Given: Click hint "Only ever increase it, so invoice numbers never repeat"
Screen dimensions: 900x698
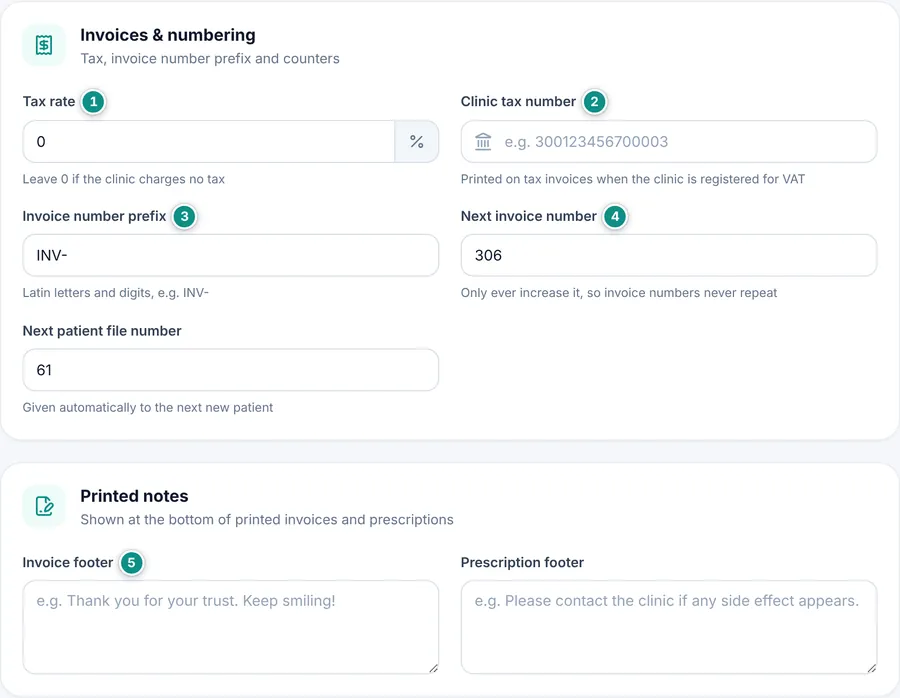Looking at the screenshot, I should click(619, 293).
